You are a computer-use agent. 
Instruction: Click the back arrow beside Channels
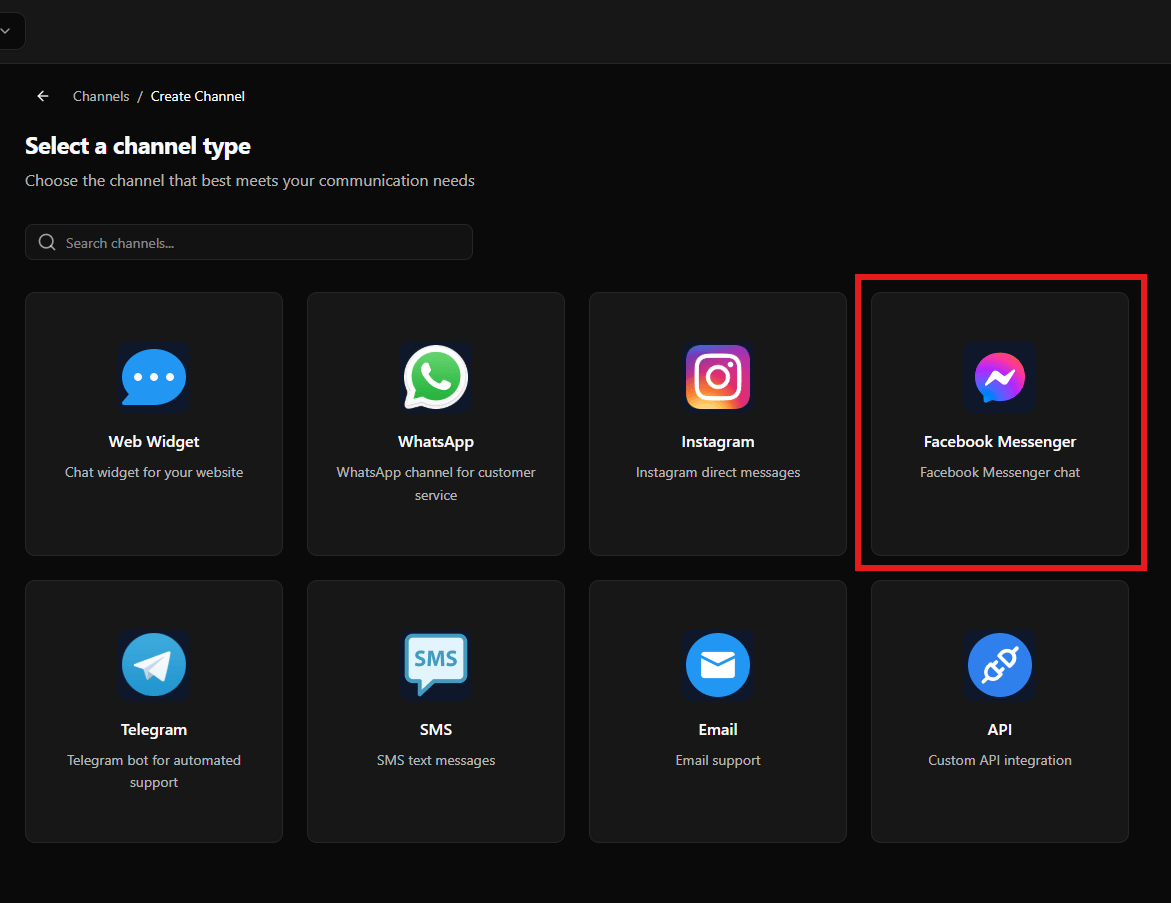click(43, 96)
